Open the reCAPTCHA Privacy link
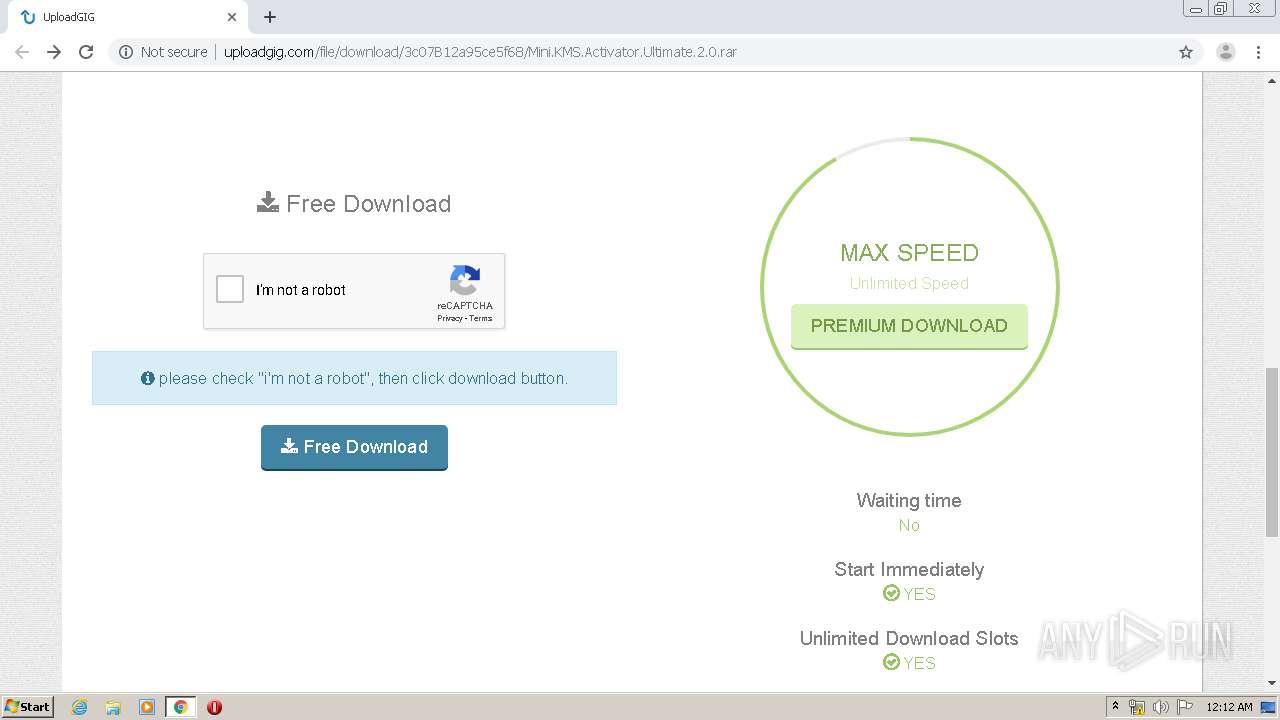Viewport: 1280px width, 720px height. (449, 318)
